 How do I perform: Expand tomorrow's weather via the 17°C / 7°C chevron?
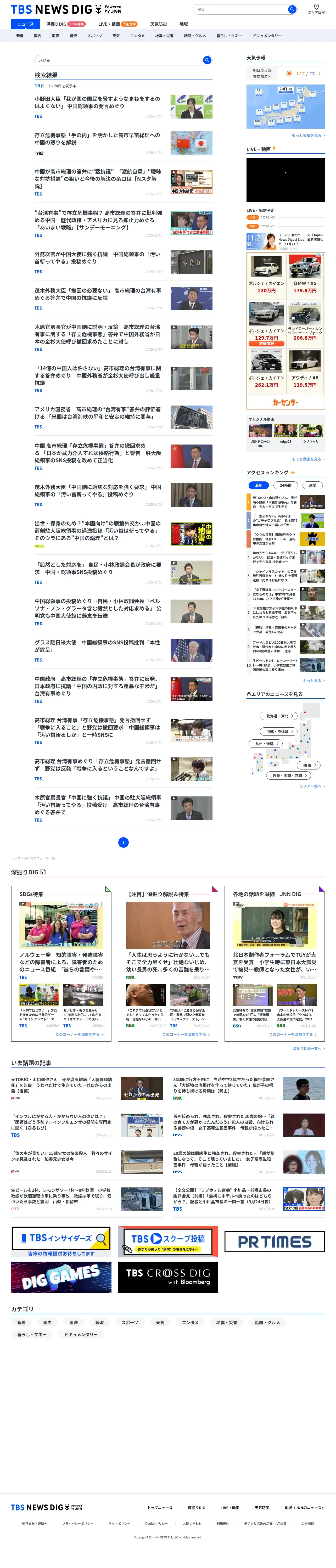coord(319,74)
